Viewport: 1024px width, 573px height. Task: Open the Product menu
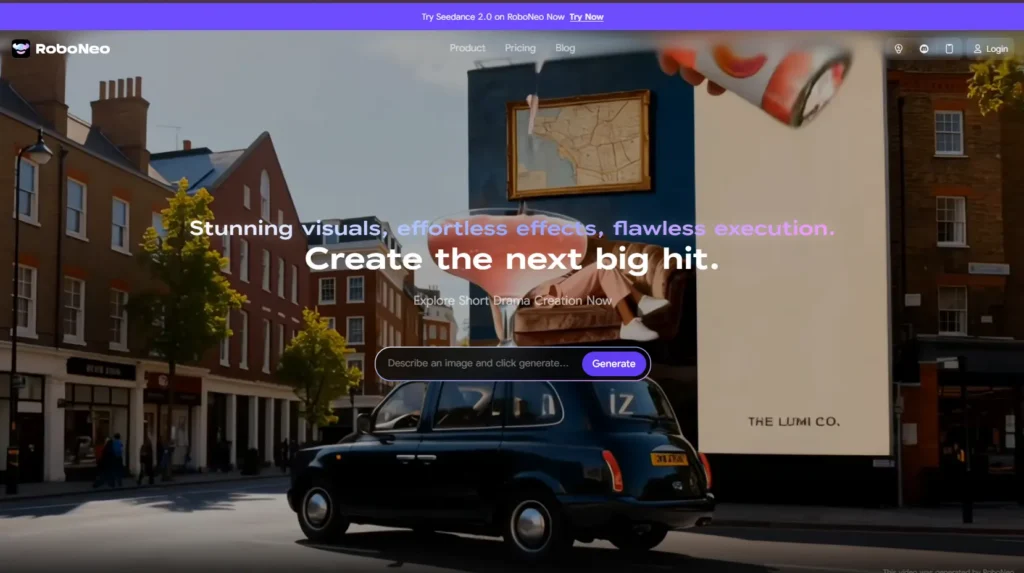click(468, 48)
